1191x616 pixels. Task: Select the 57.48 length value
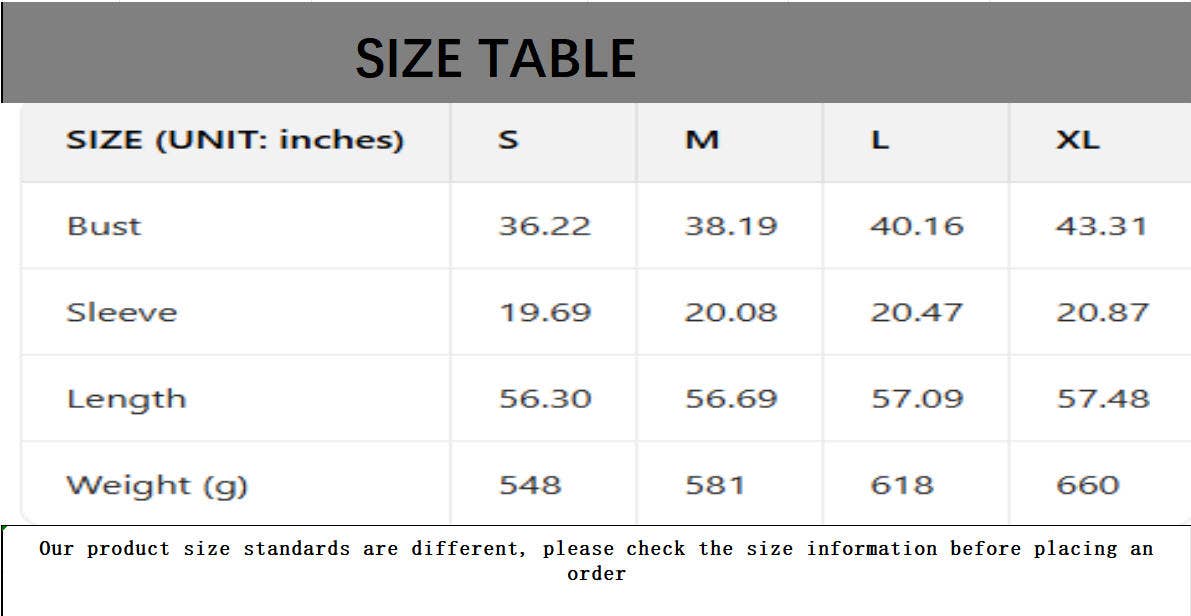1102,399
